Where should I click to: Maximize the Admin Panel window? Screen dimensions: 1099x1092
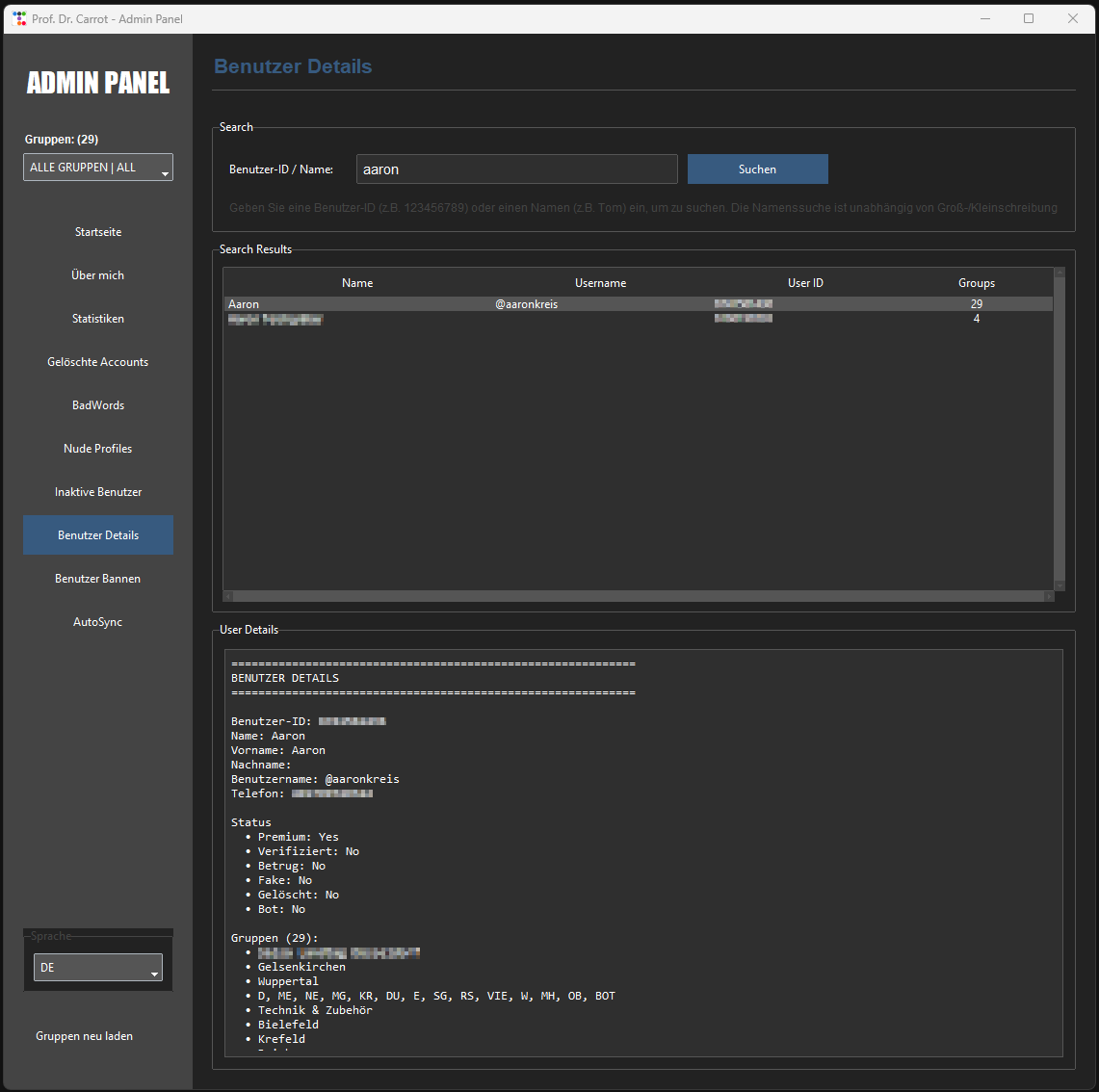click(x=1029, y=18)
